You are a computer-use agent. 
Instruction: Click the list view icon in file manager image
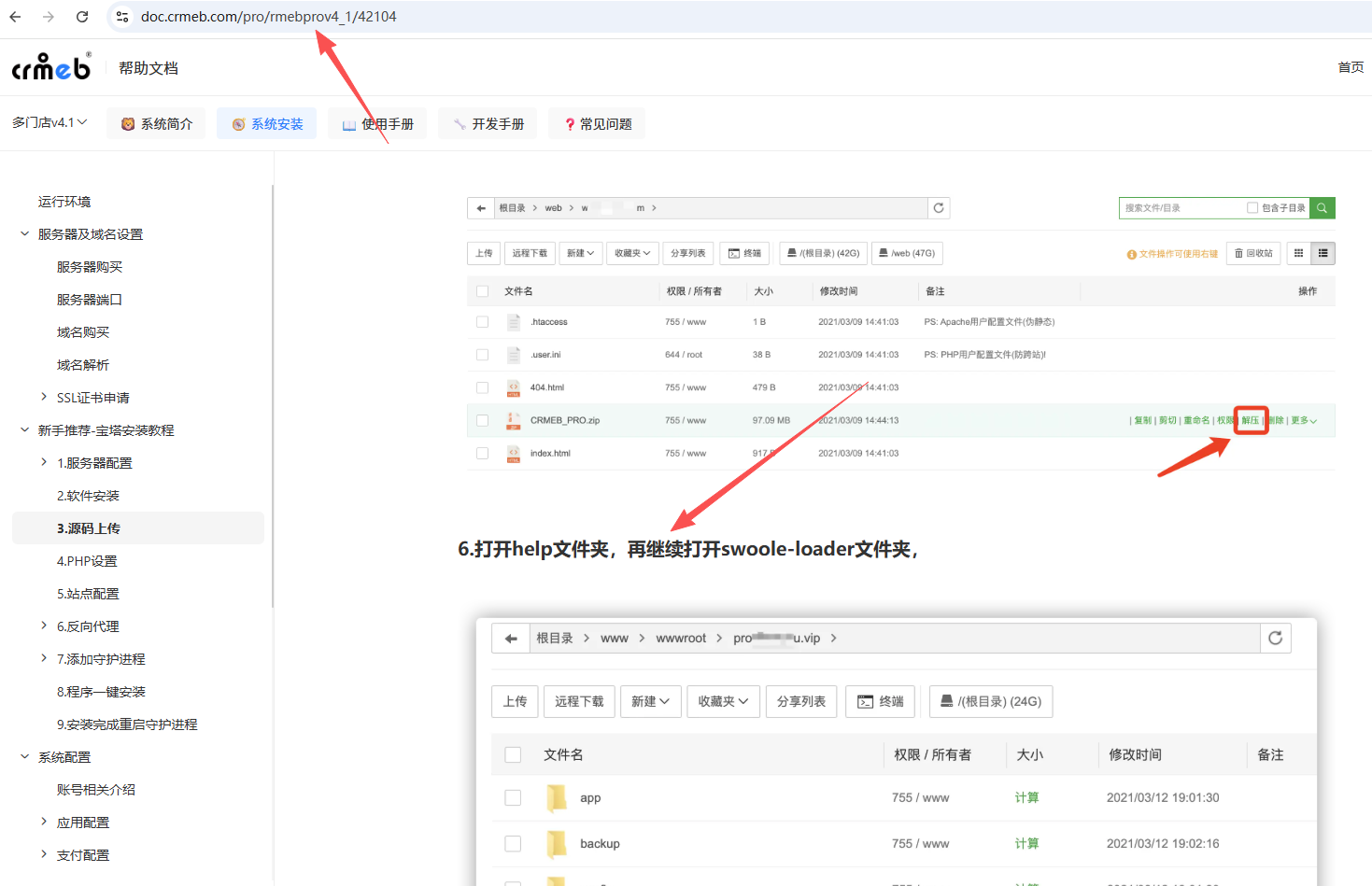[x=1322, y=253]
